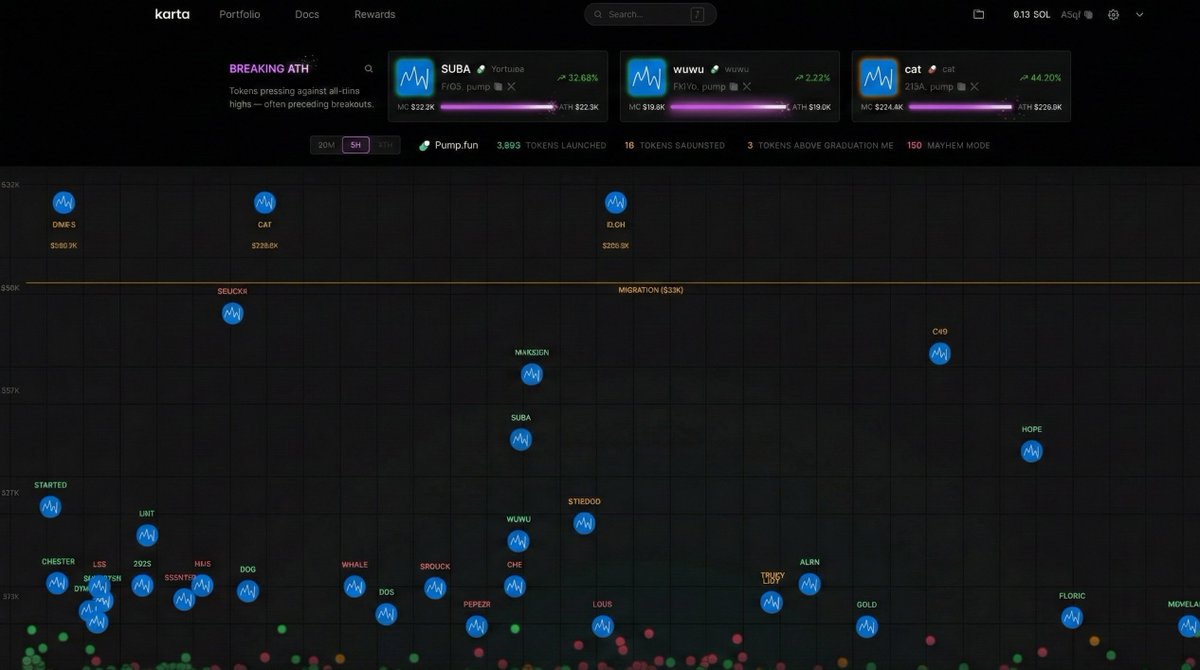This screenshot has height=670, width=1200.
Task: Open the GOLD token bubble
Action: point(867,627)
